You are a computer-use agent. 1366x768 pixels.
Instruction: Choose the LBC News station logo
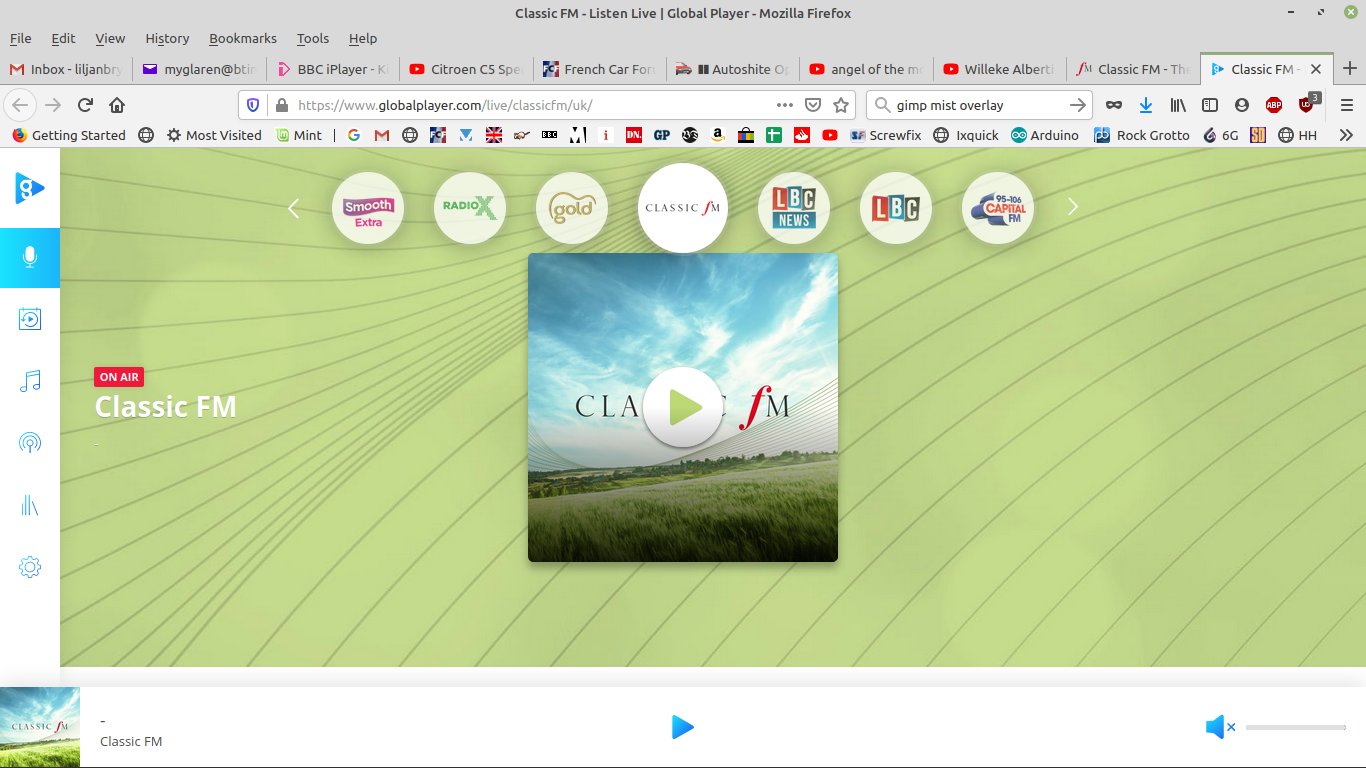click(x=794, y=208)
